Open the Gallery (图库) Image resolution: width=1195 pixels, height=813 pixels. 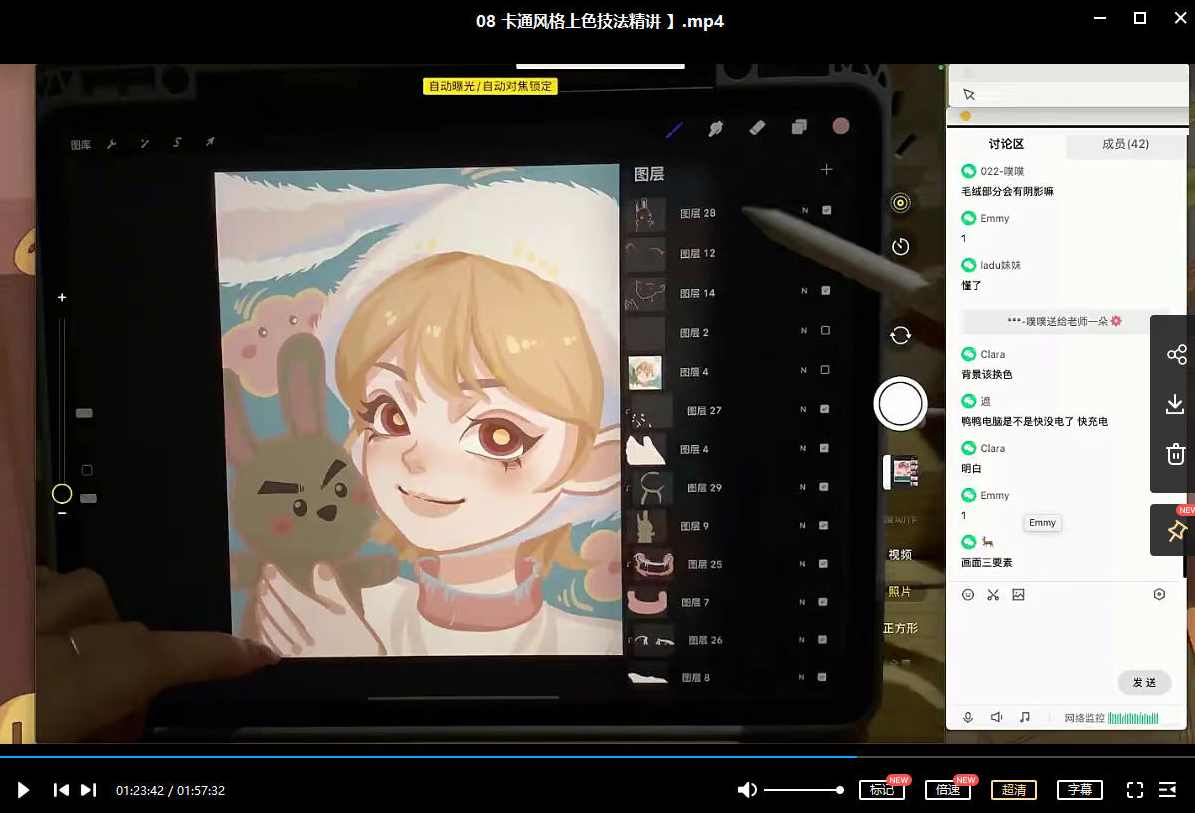point(80,143)
